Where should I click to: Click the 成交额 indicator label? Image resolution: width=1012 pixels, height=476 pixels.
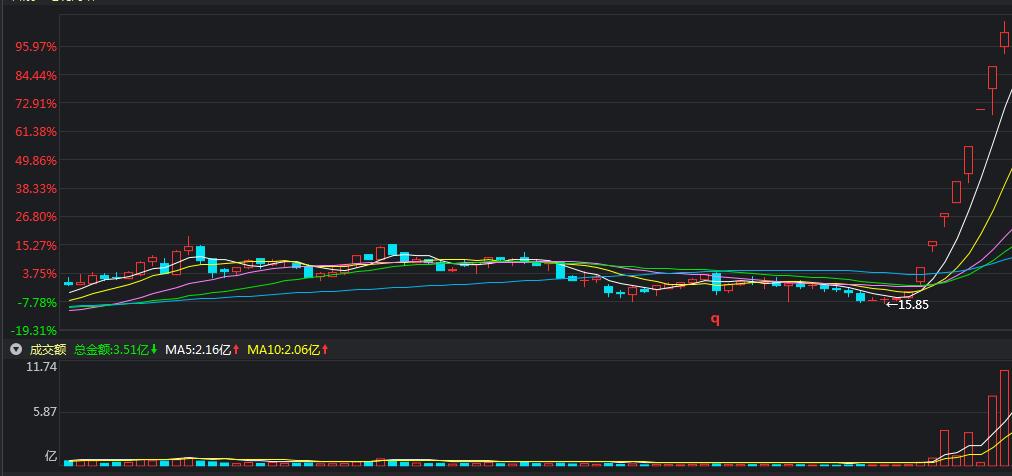pyautogui.click(x=47, y=350)
